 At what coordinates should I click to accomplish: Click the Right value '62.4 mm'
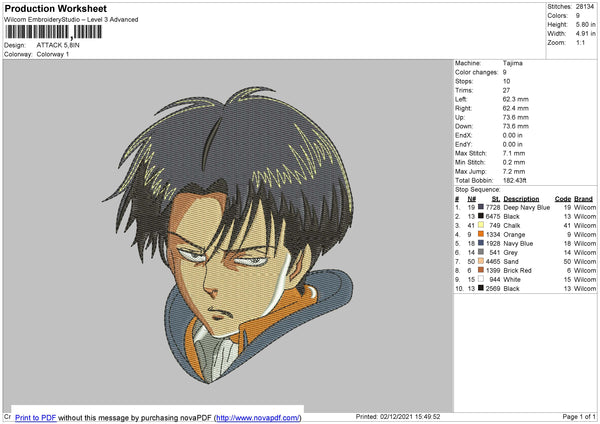[515, 108]
